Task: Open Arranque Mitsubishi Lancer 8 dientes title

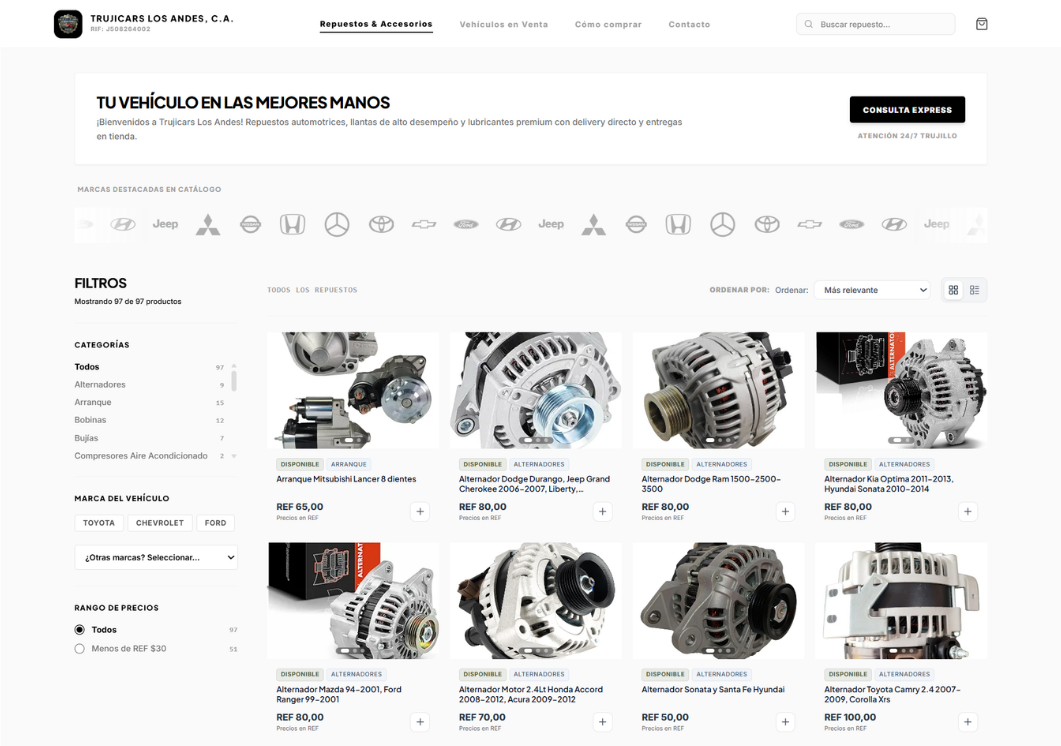Action: (346, 479)
